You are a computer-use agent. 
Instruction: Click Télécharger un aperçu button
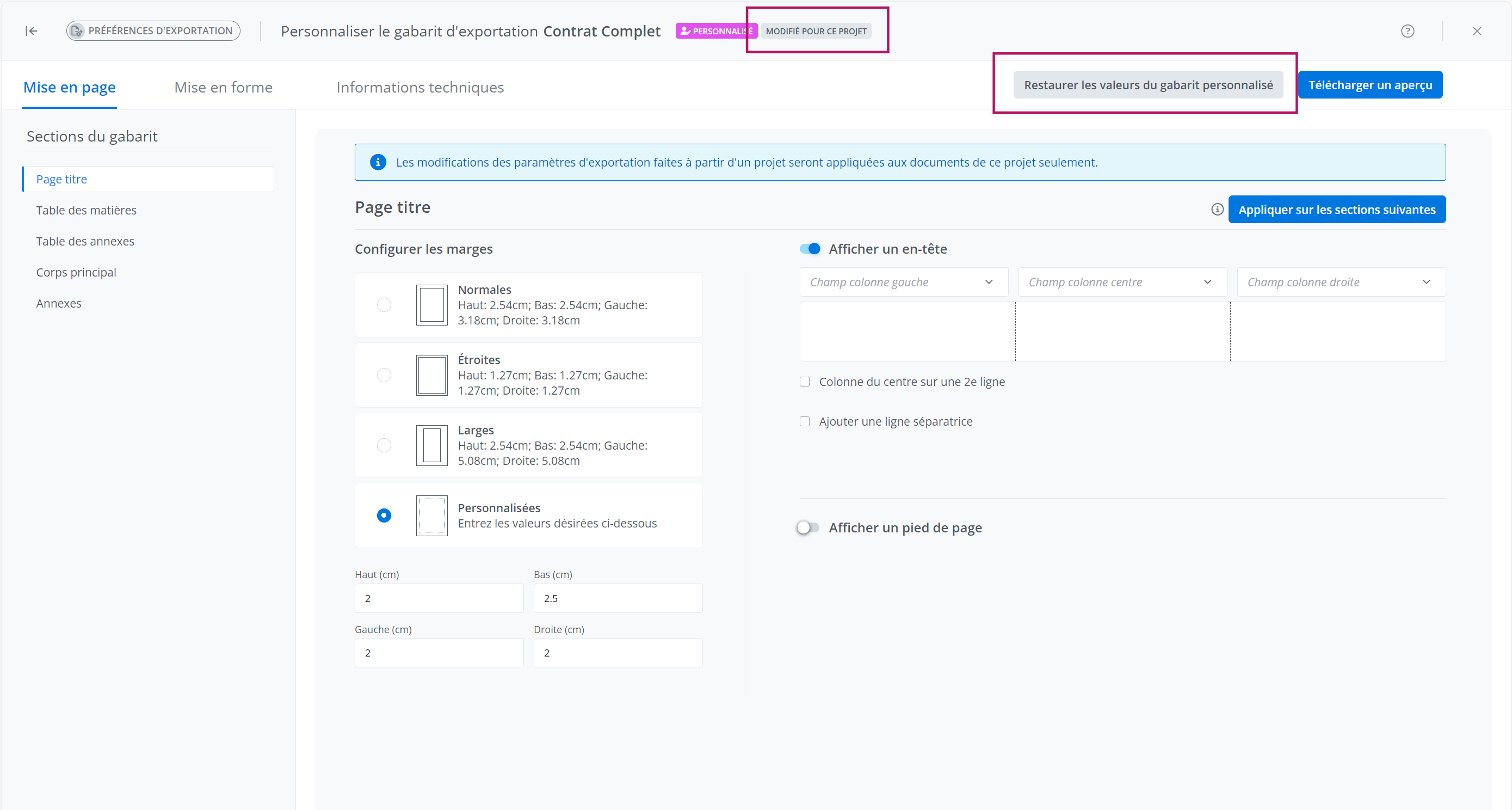point(1369,85)
